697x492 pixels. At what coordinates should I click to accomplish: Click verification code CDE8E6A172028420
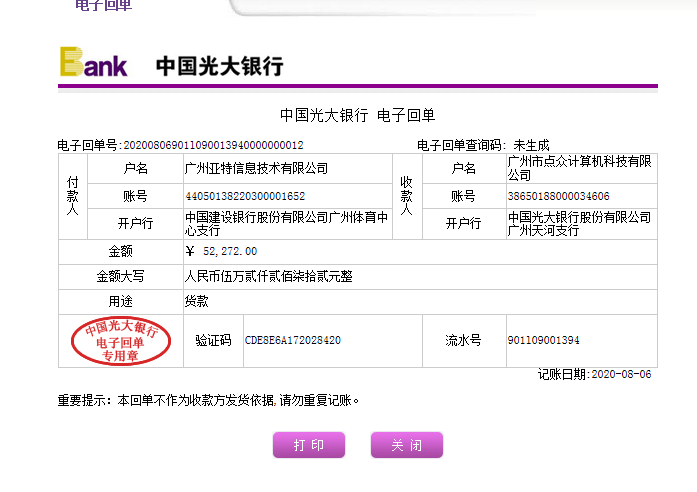coord(292,340)
